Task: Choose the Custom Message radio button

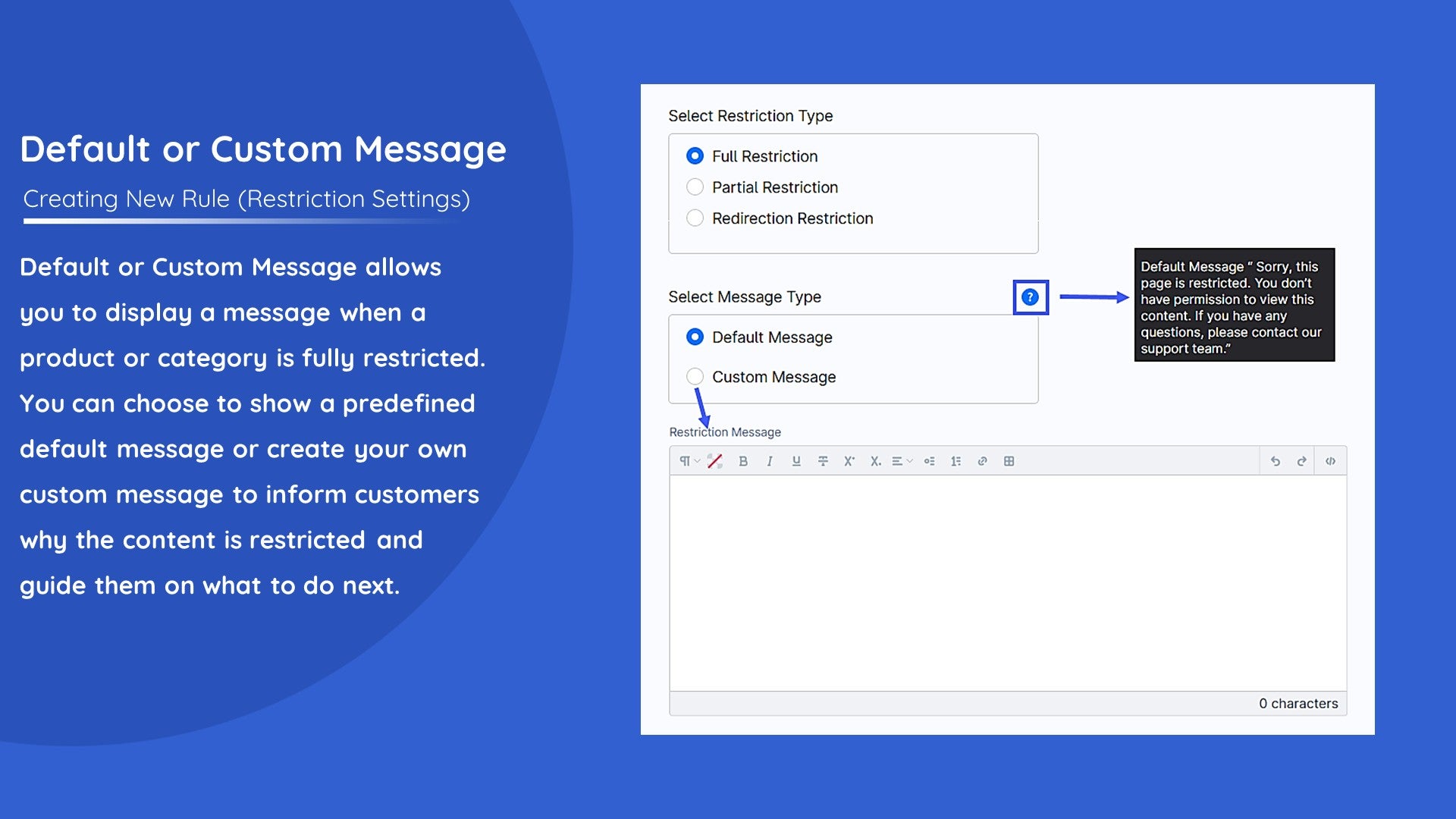Action: point(695,377)
